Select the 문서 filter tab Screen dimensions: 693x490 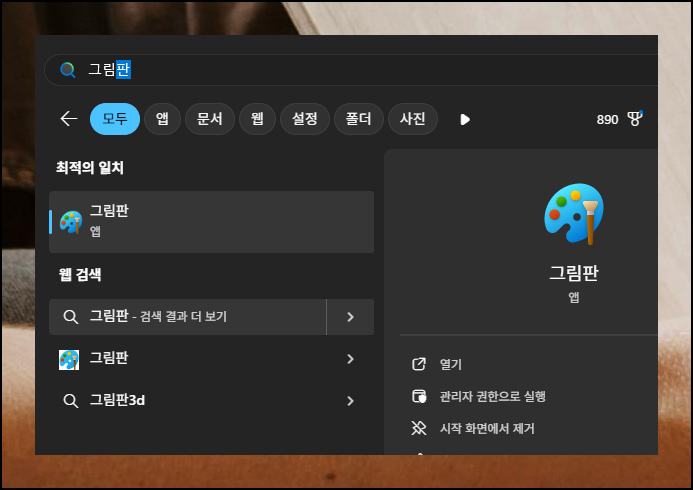209,119
